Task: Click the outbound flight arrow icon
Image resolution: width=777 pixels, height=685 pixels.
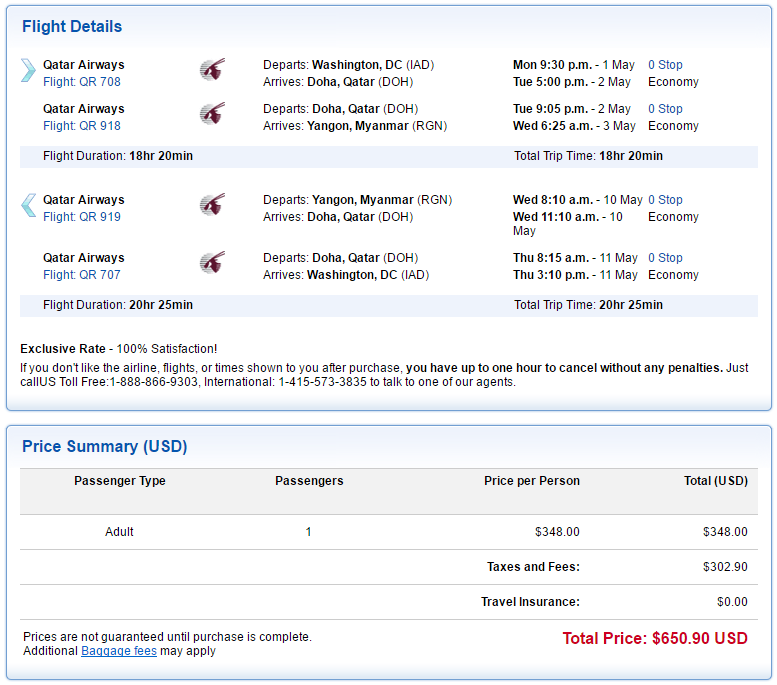Action: coord(28,70)
